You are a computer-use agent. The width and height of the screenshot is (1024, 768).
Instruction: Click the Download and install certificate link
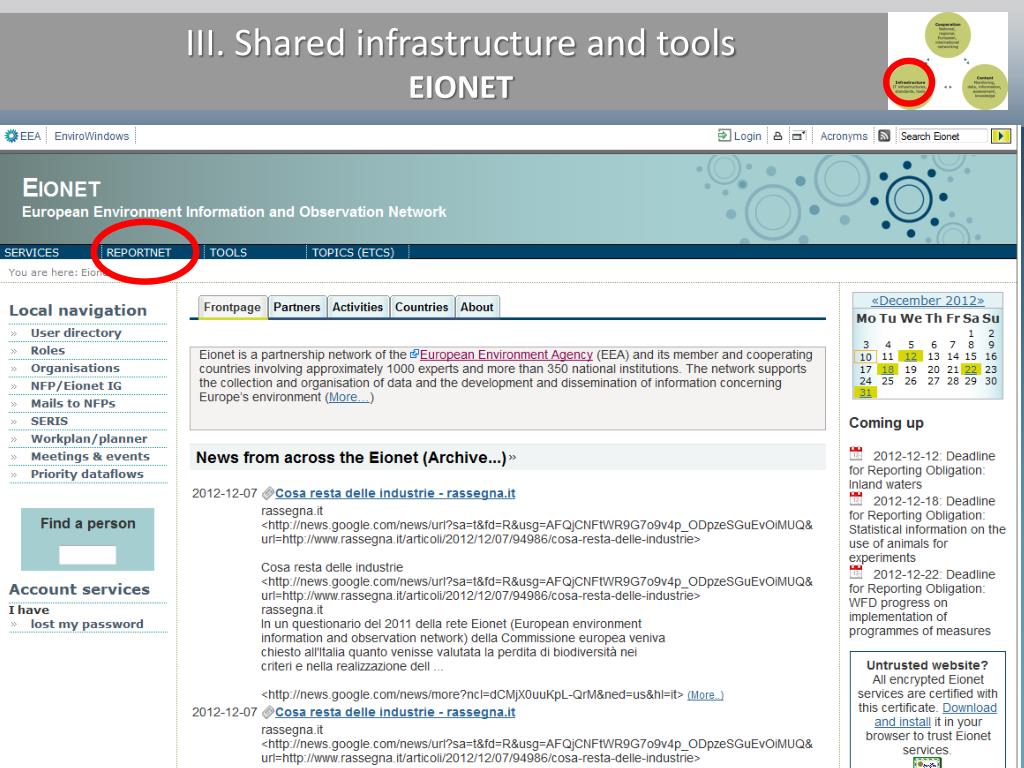coord(935,714)
